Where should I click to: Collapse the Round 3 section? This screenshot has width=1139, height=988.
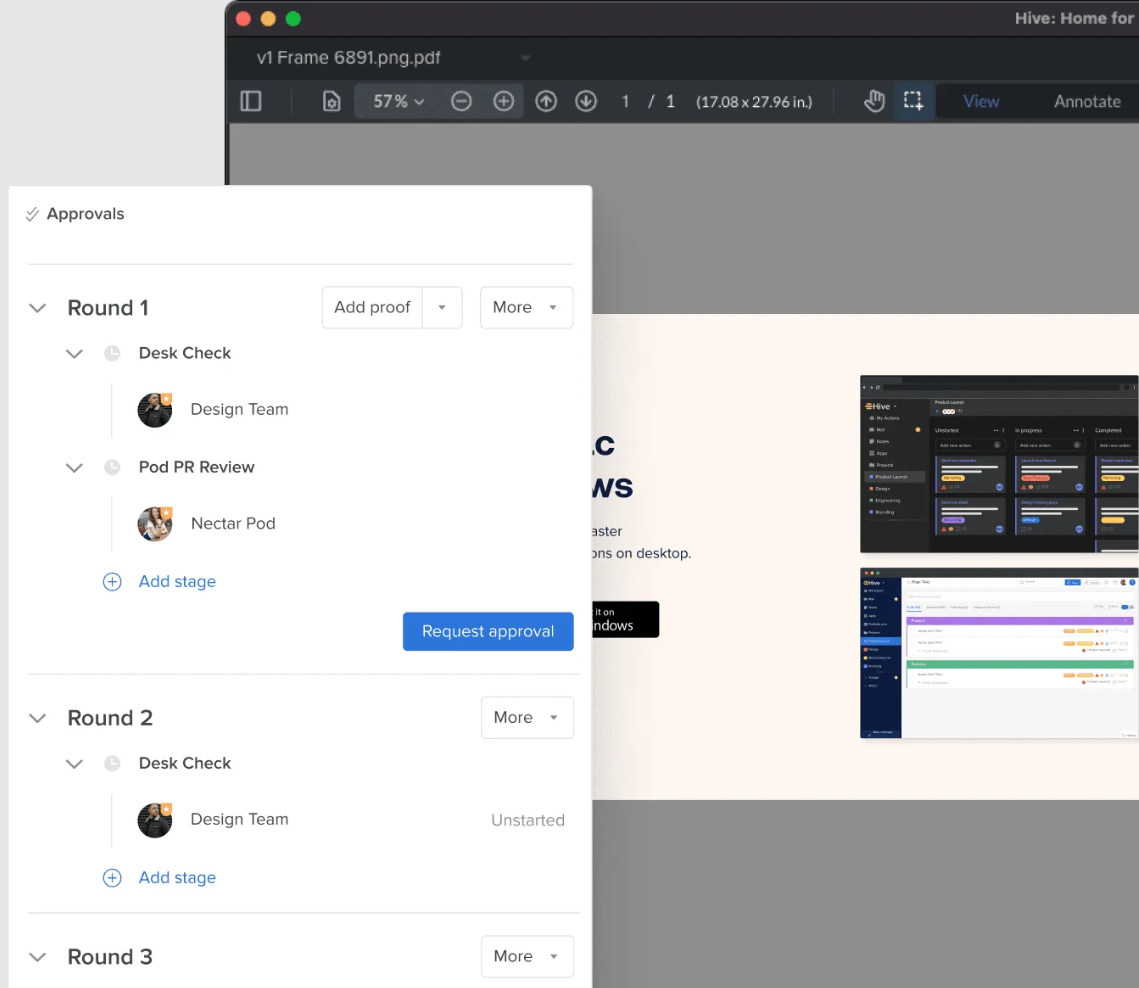[x=38, y=957]
